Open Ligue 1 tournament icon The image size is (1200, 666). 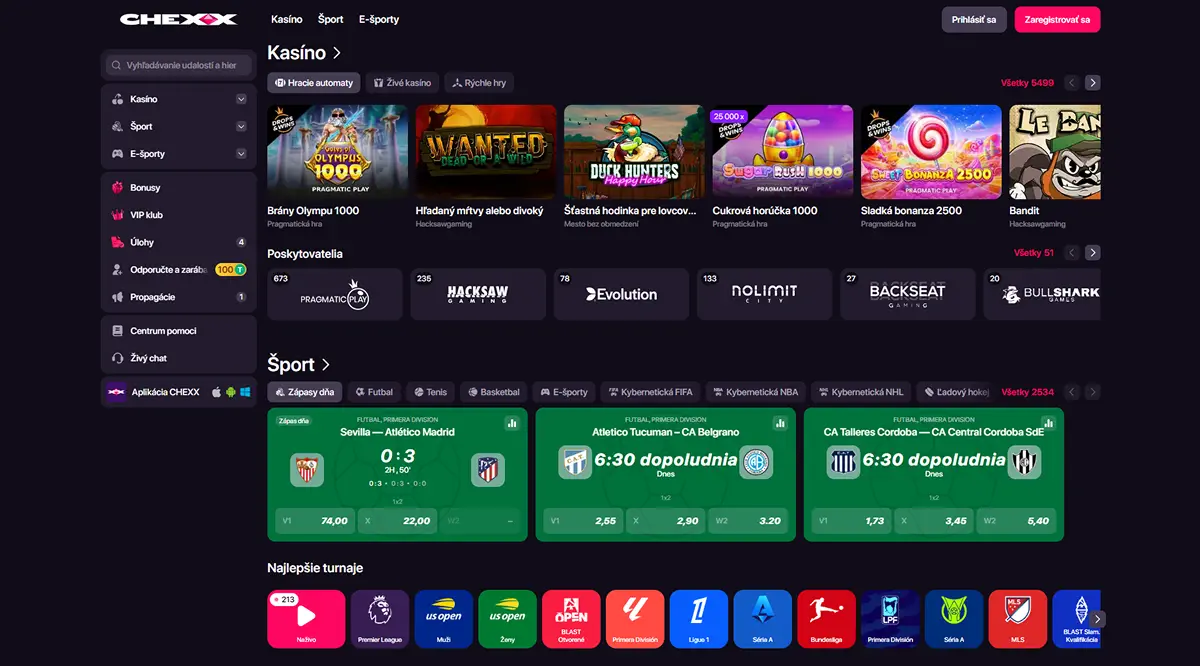[x=698, y=619]
